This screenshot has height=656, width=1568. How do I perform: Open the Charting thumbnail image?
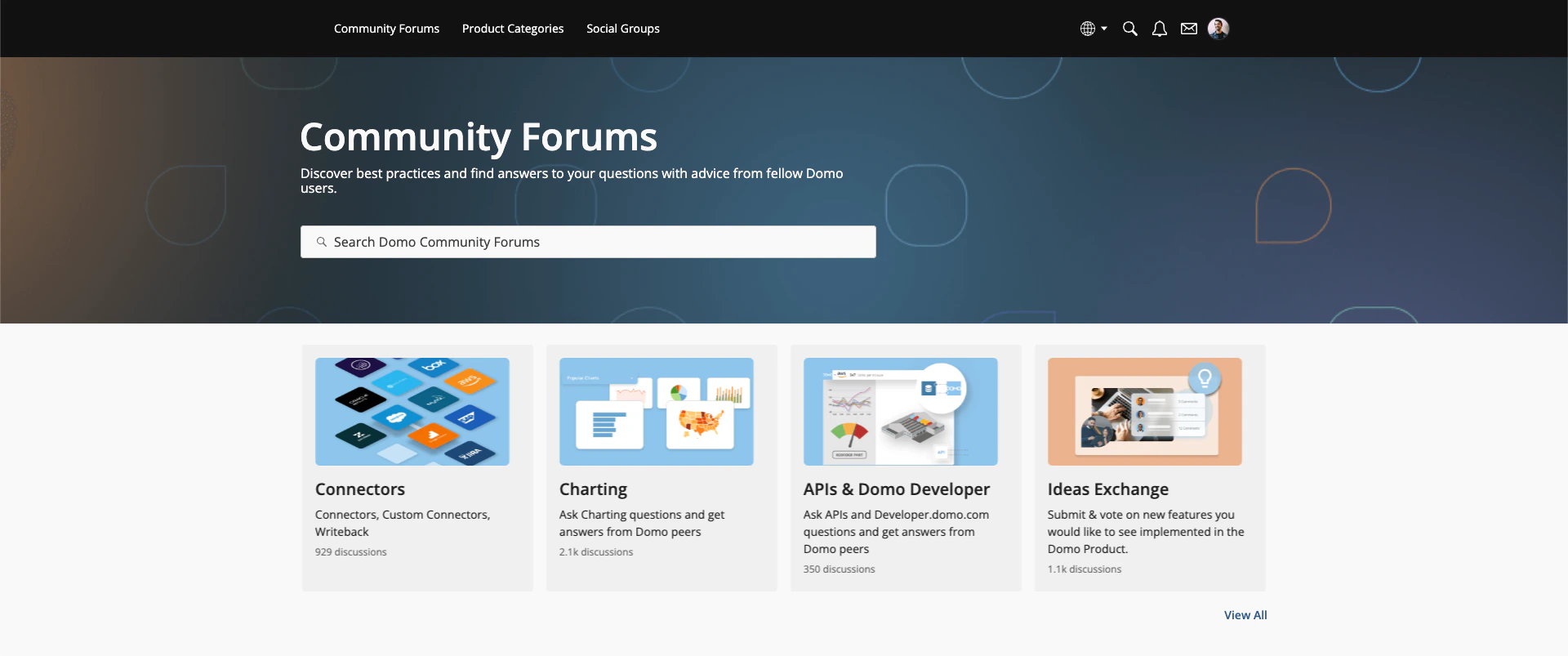pyautogui.click(x=657, y=412)
